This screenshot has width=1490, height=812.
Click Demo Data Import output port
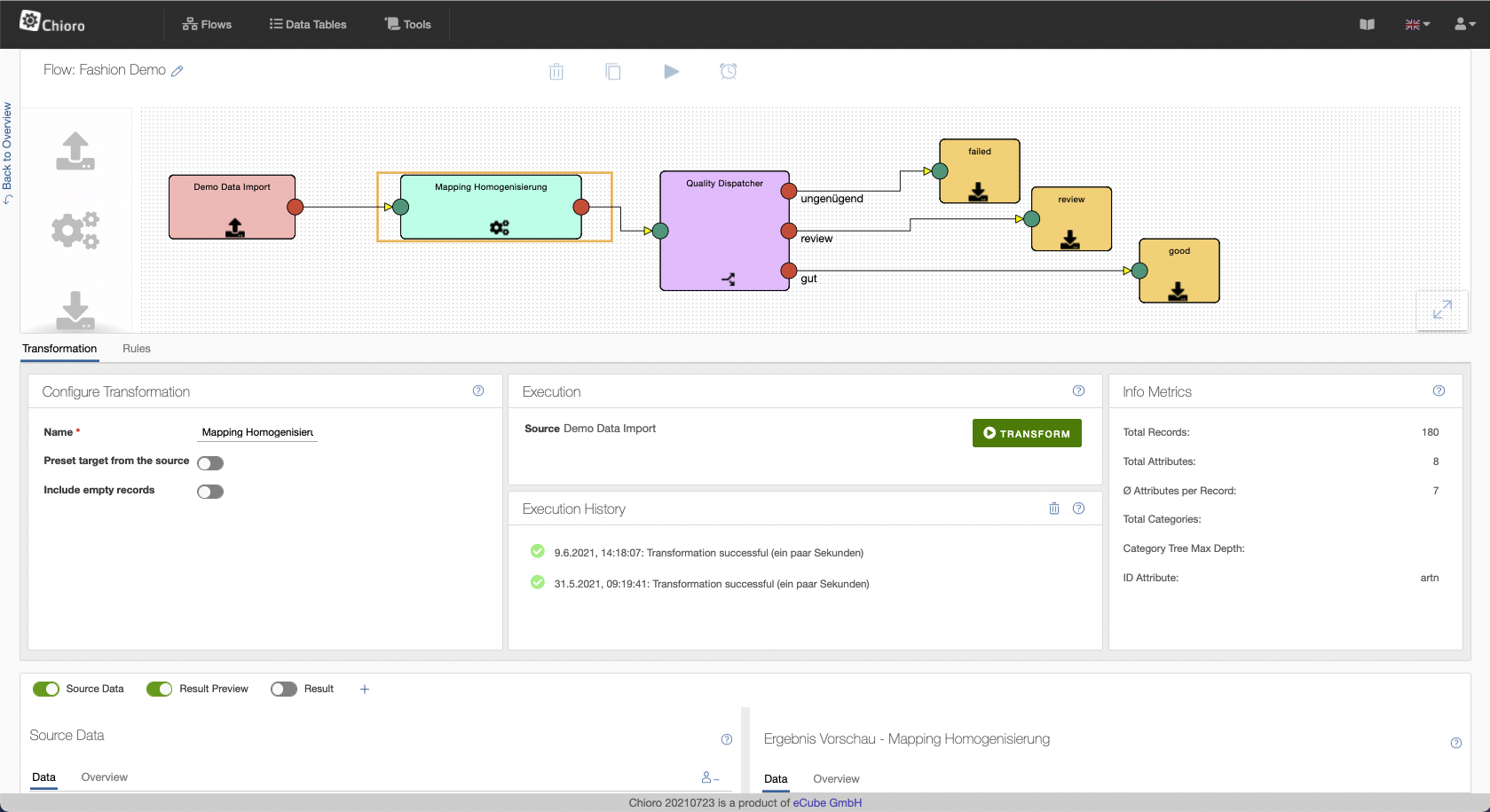click(x=296, y=207)
